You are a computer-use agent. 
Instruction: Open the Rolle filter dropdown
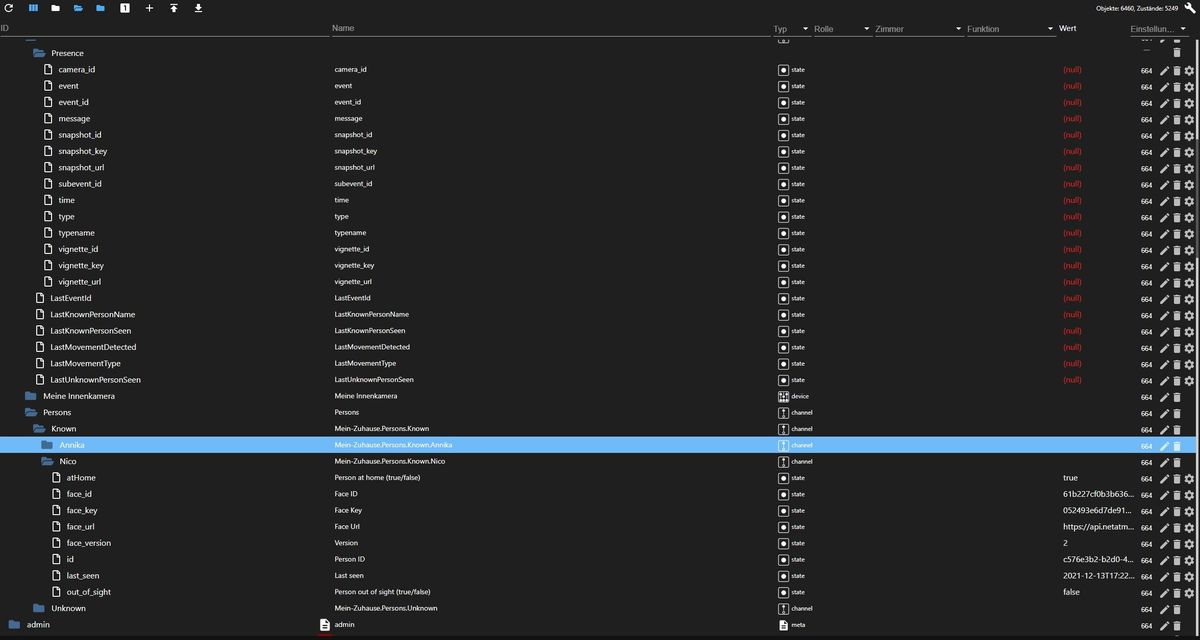[x=842, y=29]
